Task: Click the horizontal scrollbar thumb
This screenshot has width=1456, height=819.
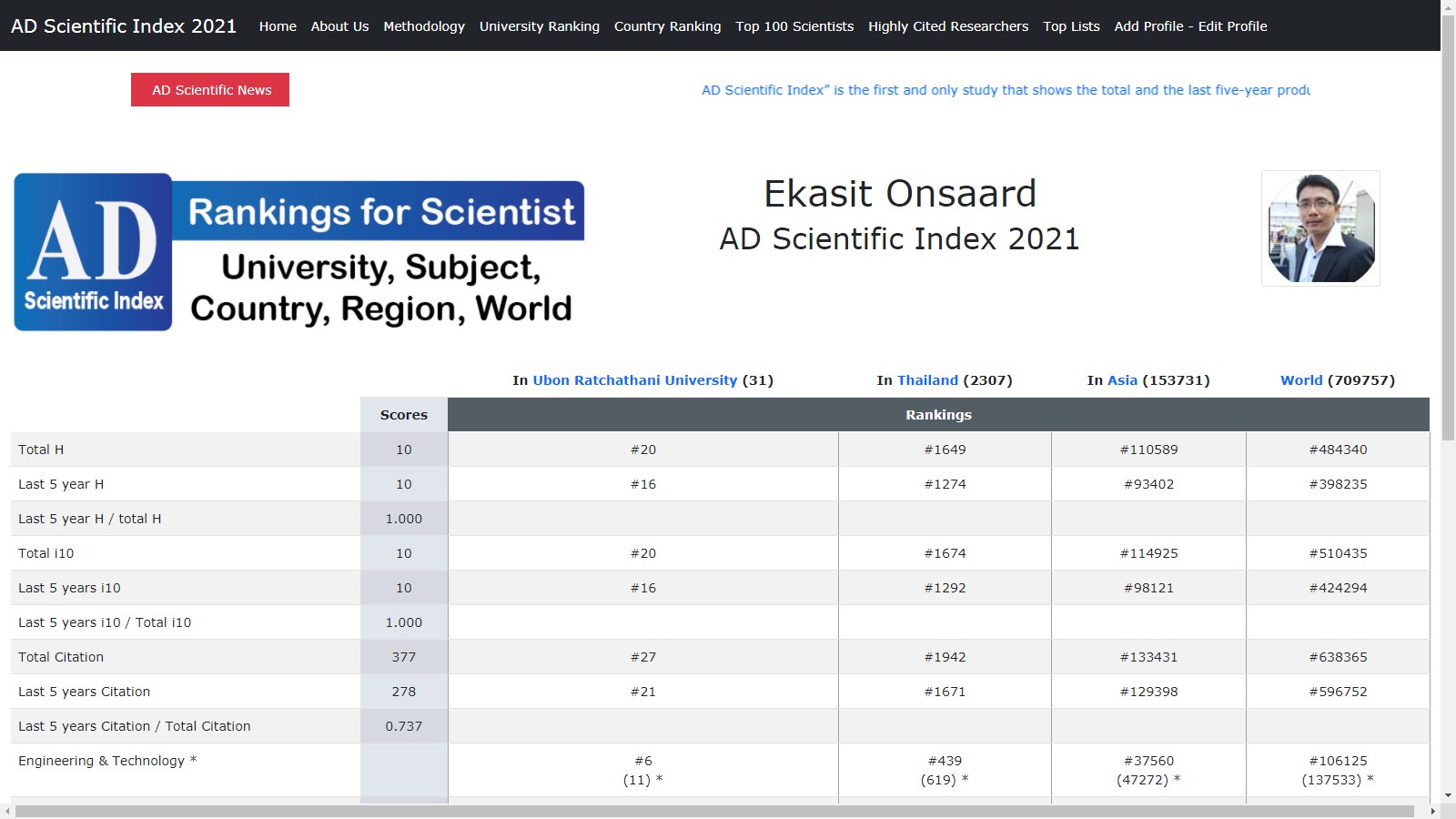Action: 714,811
